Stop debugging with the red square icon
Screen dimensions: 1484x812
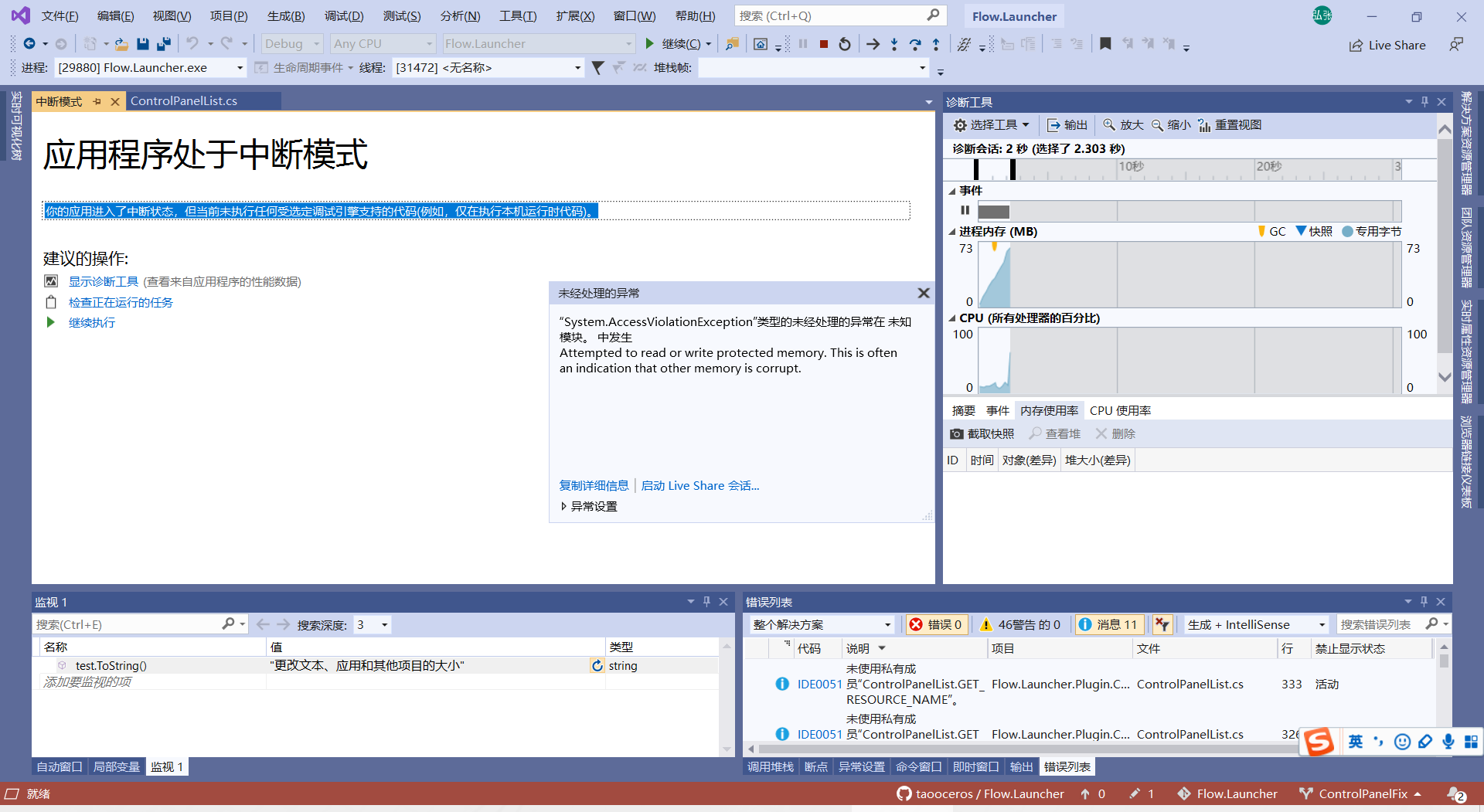(823, 44)
